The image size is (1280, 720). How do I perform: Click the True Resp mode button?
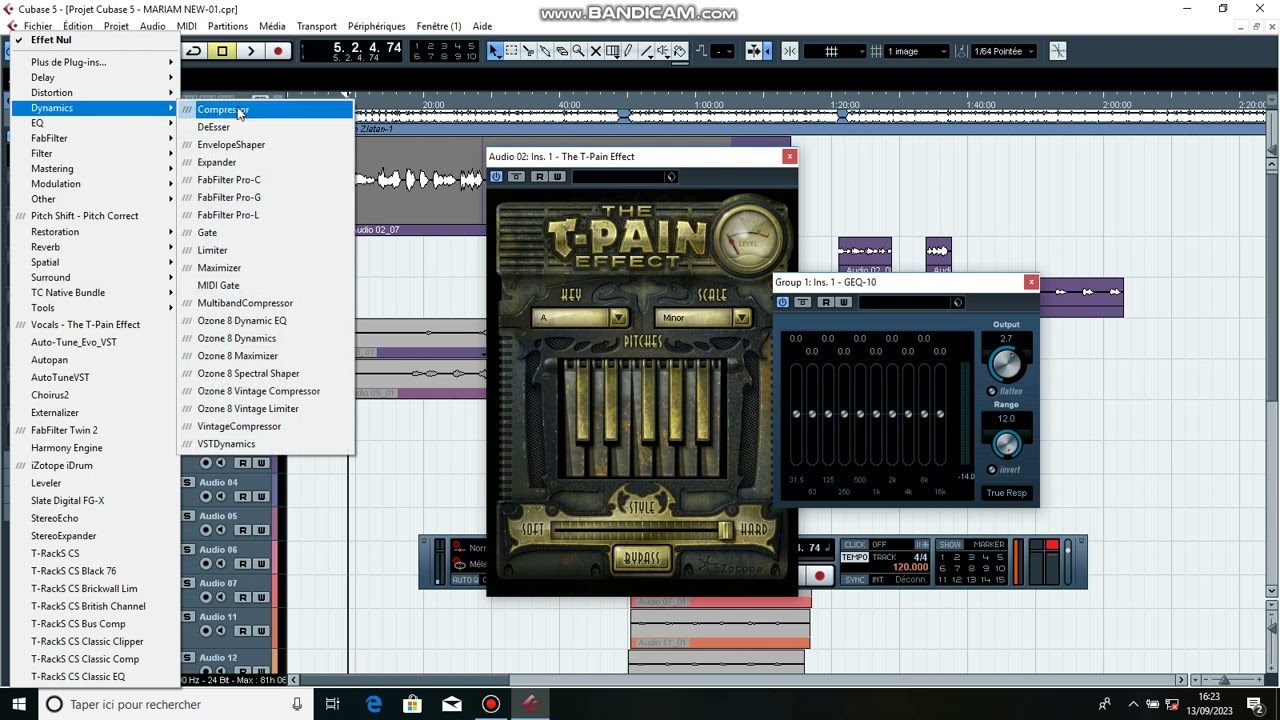click(x=1006, y=492)
